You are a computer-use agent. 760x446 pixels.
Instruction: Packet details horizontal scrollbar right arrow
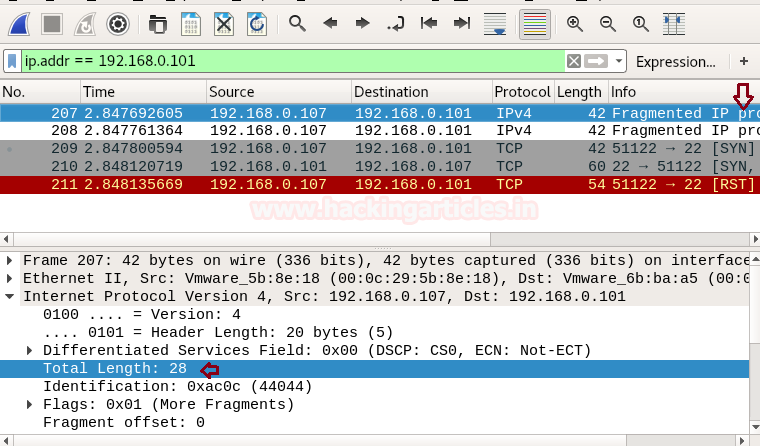(x=742, y=441)
